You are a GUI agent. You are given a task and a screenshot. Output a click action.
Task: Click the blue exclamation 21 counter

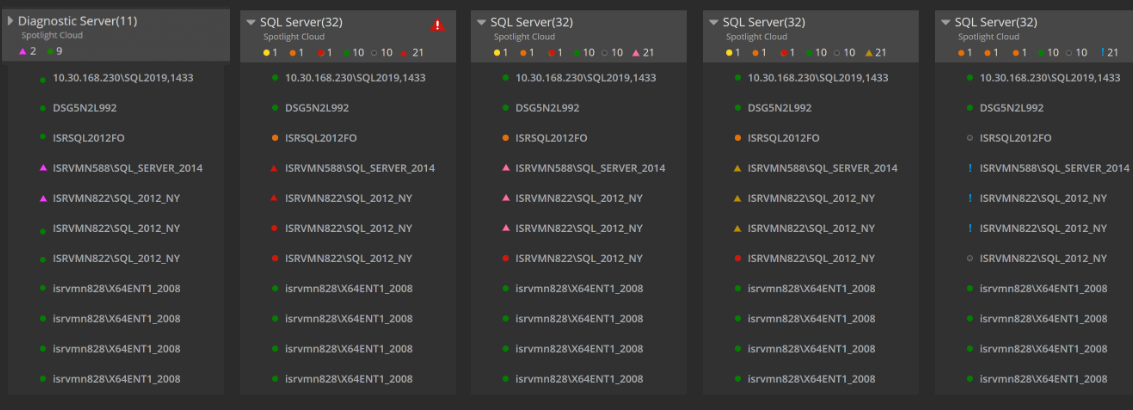pos(1109,53)
